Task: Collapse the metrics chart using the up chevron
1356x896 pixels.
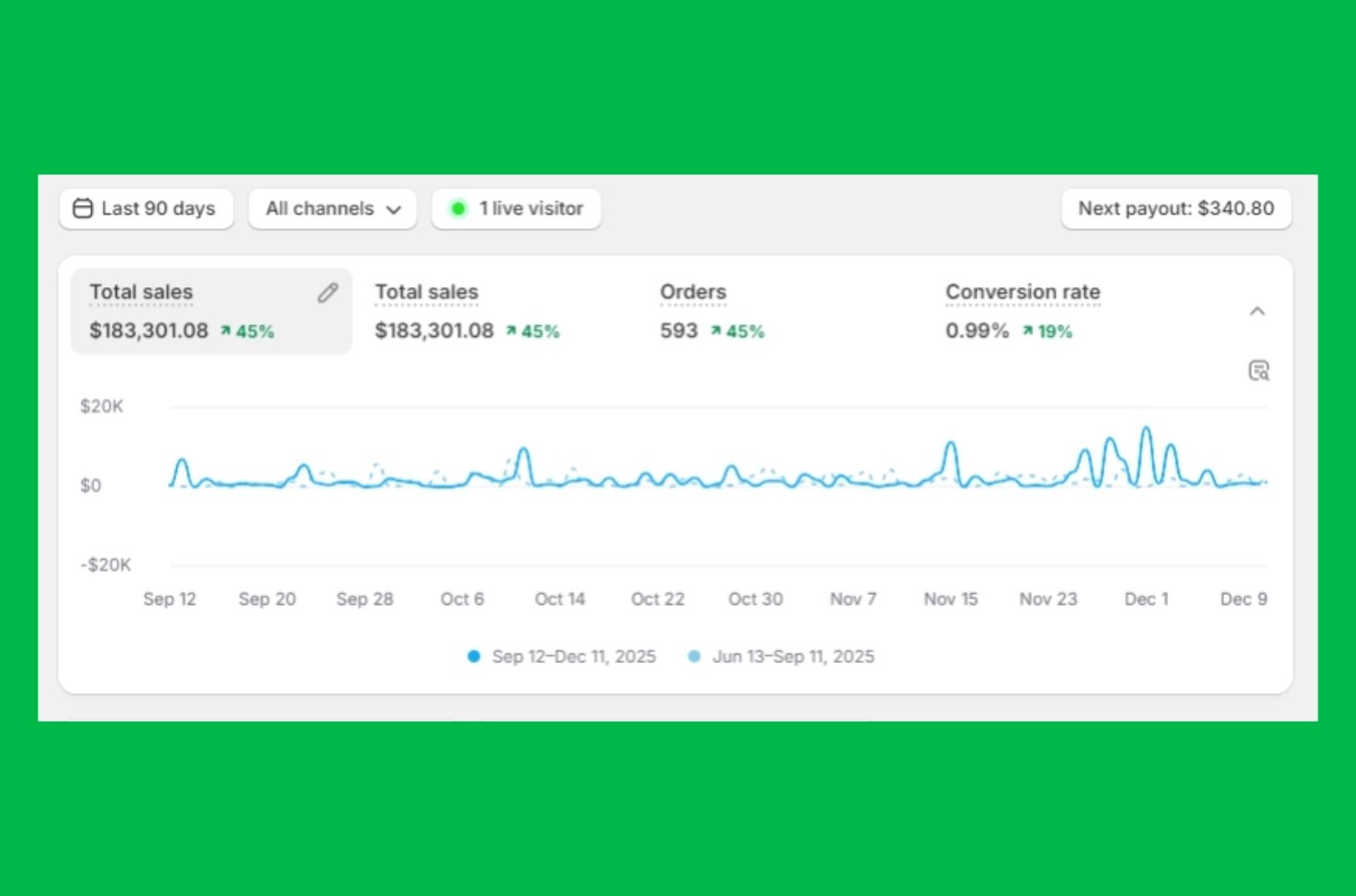Action: 1257,311
